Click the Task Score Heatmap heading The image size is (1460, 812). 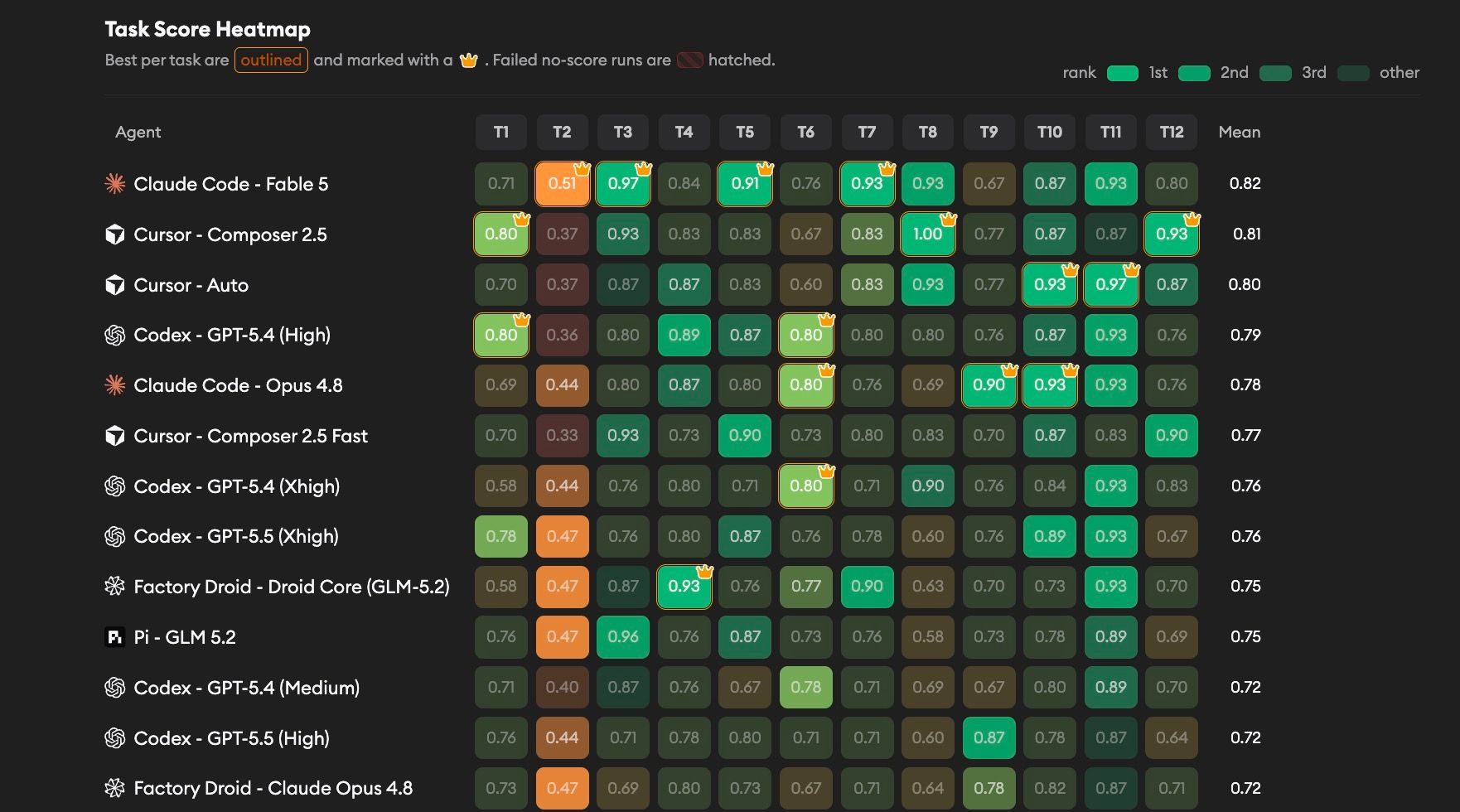click(207, 29)
